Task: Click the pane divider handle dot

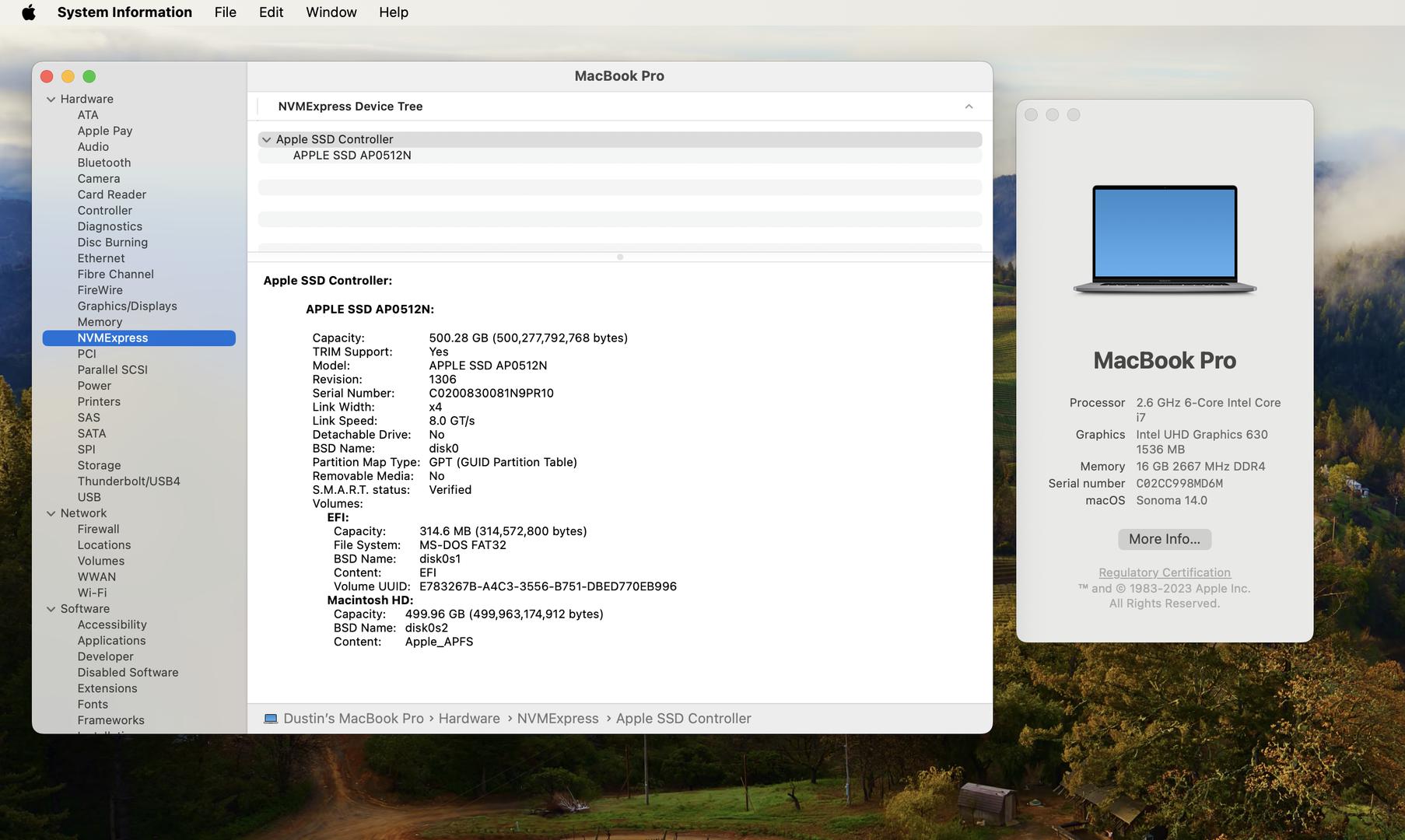Action: point(619,257)
